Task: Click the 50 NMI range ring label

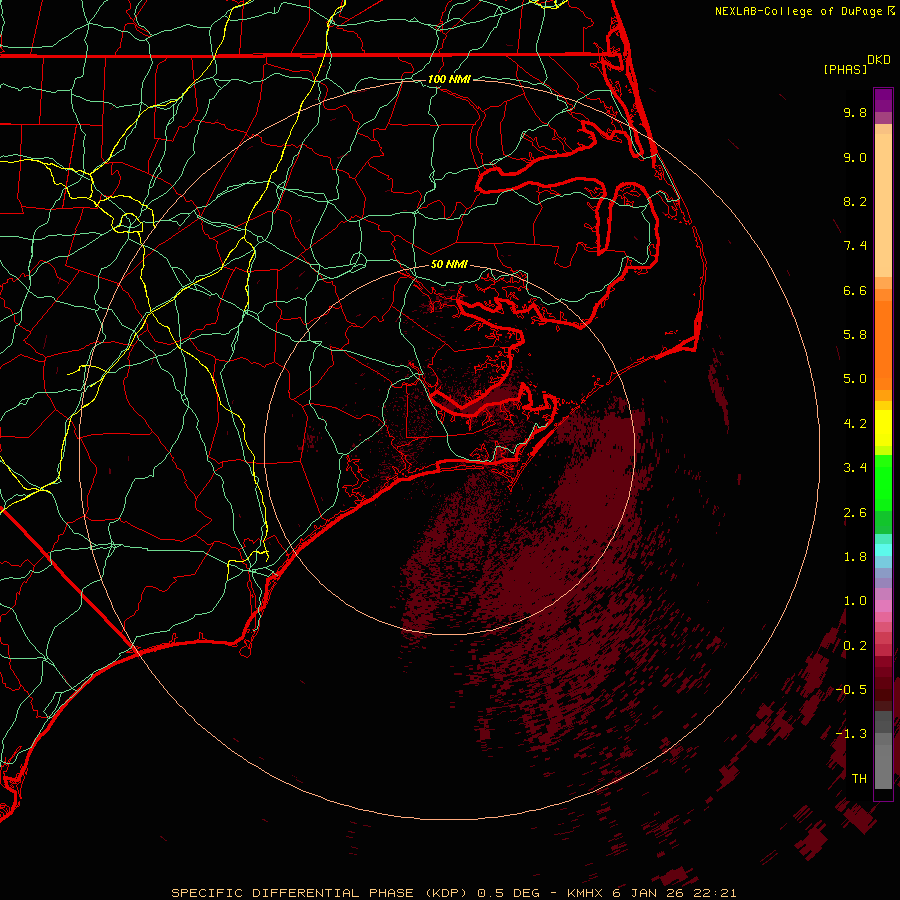Action: [x=449, y=264]
